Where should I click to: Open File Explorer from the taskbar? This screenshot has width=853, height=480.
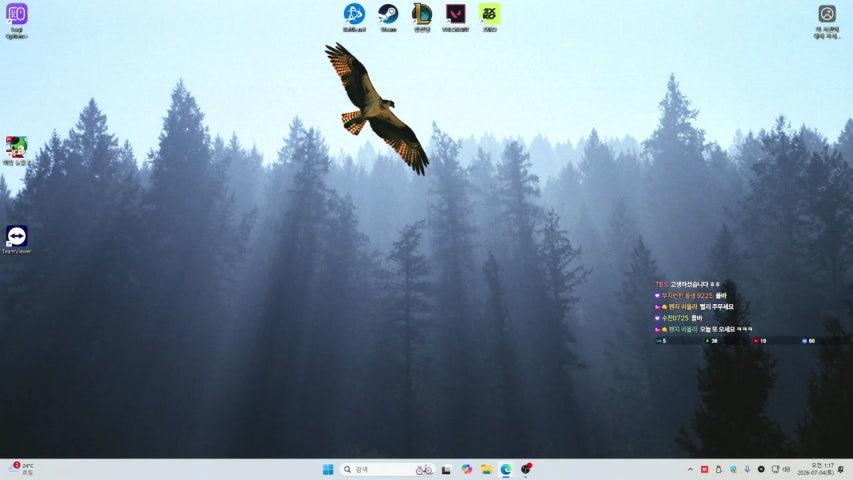point(486,469)
